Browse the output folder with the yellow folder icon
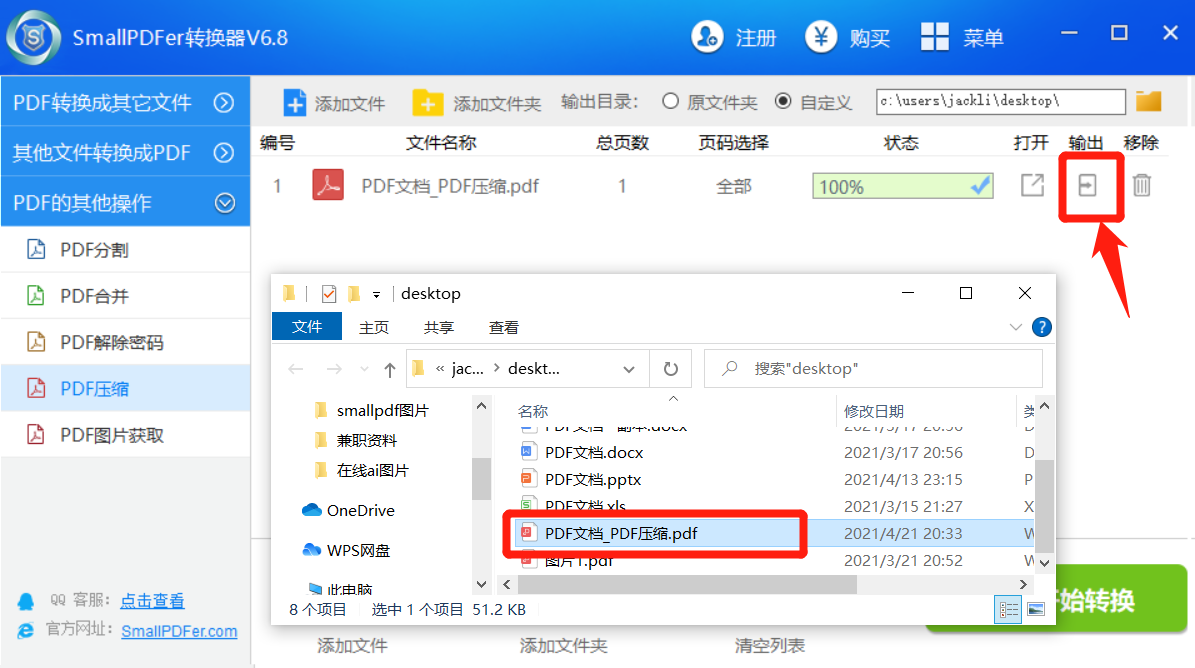The height and width of the screenshot is (668, 1195). click(1149, 101)
